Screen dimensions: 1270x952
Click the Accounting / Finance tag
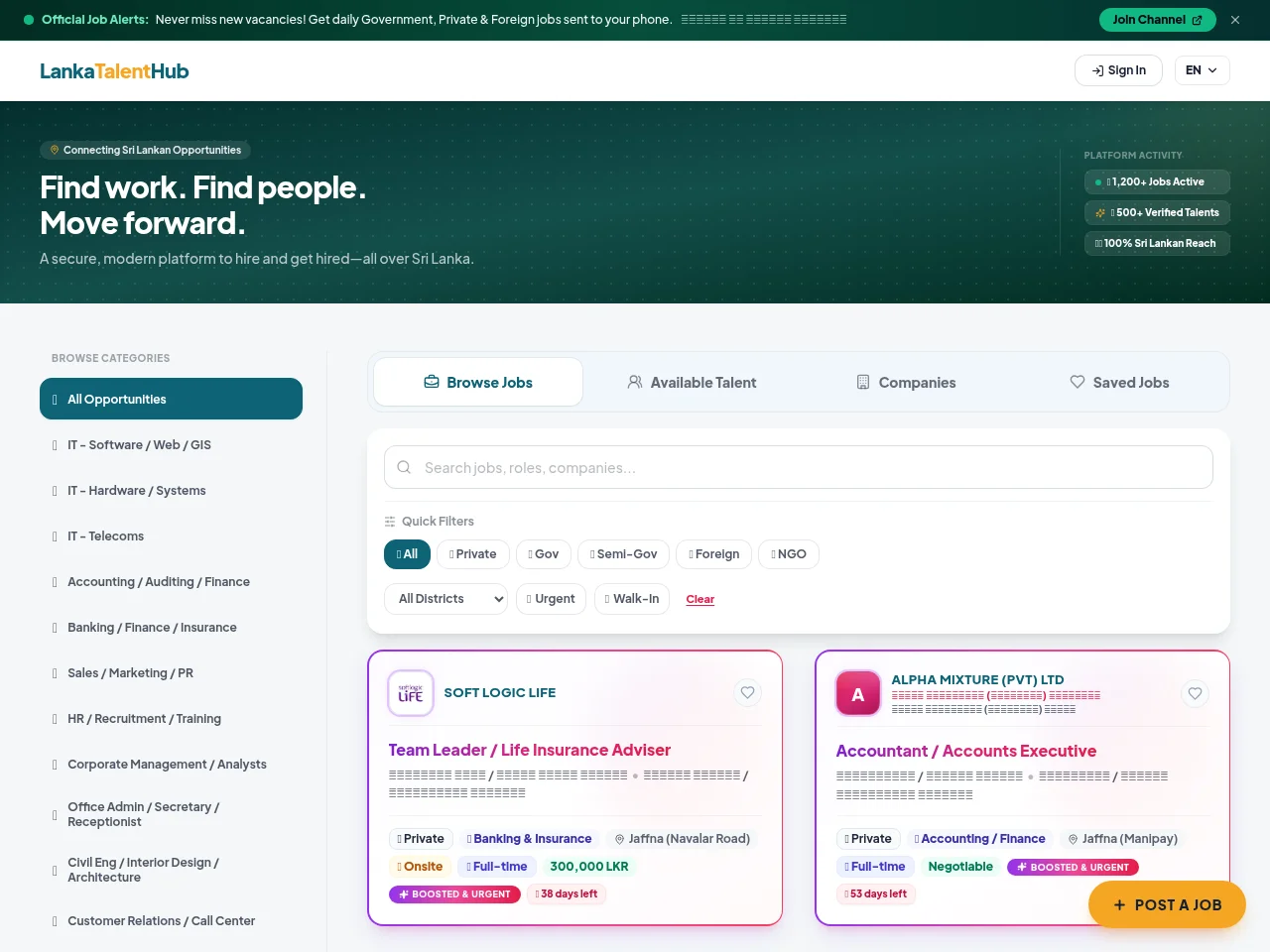980,839
